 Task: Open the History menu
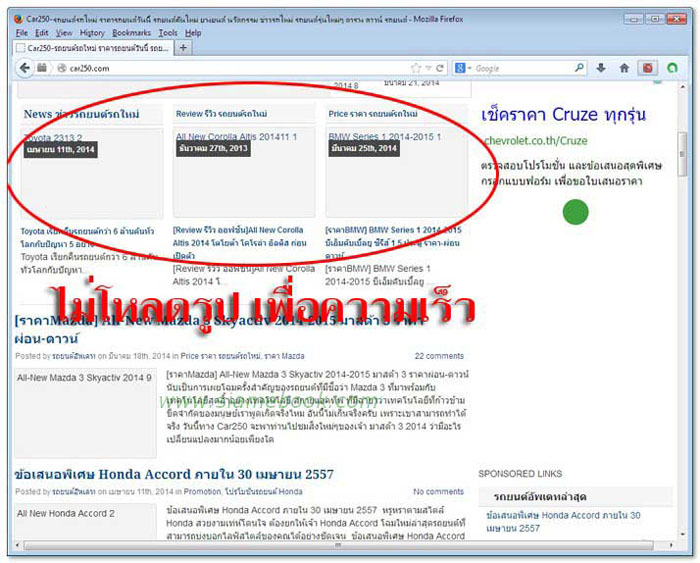92,33
